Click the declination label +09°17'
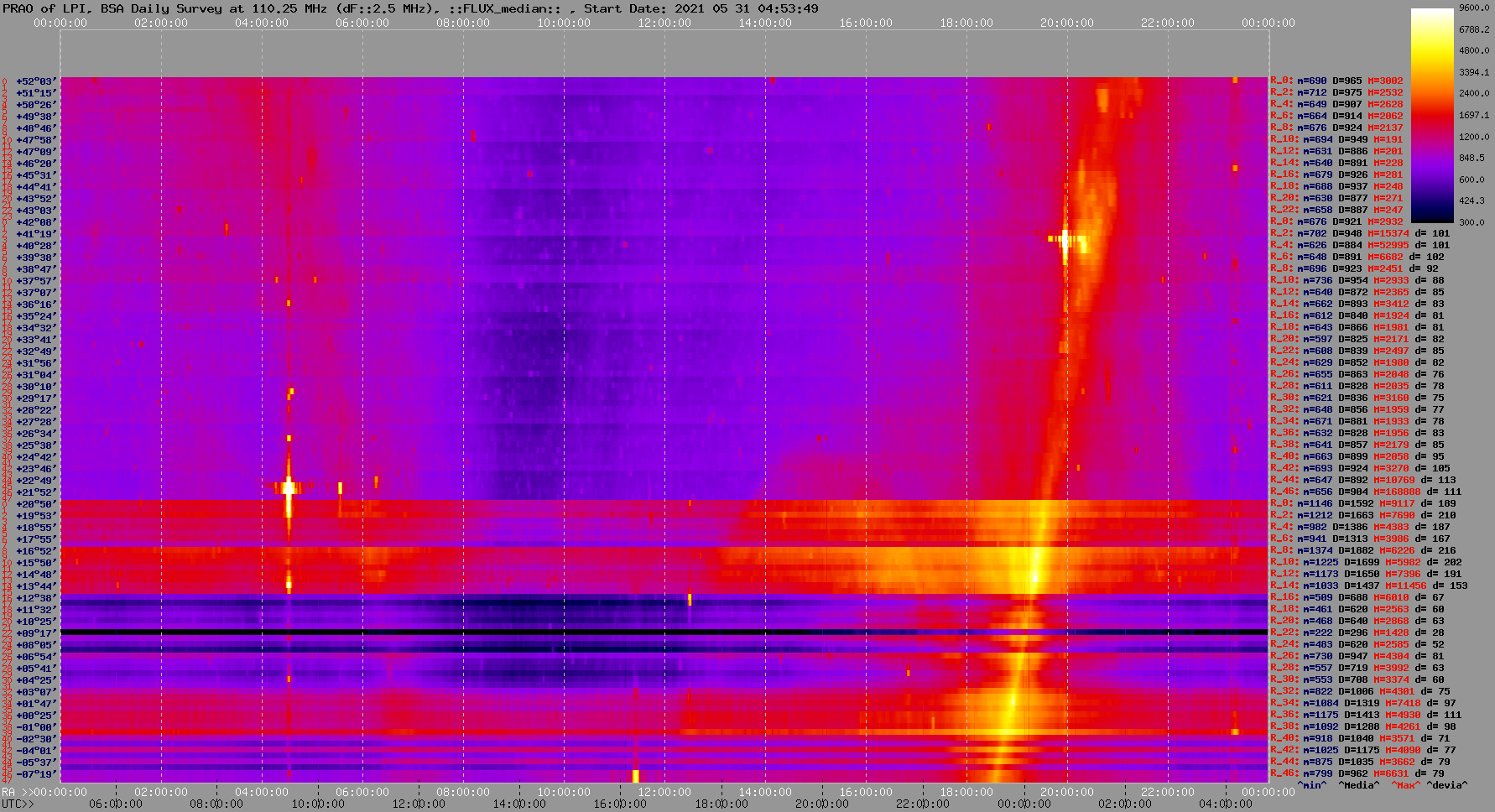Image resolution: width=1495 pixels, height=812 pixels. (x=36, y=633)
